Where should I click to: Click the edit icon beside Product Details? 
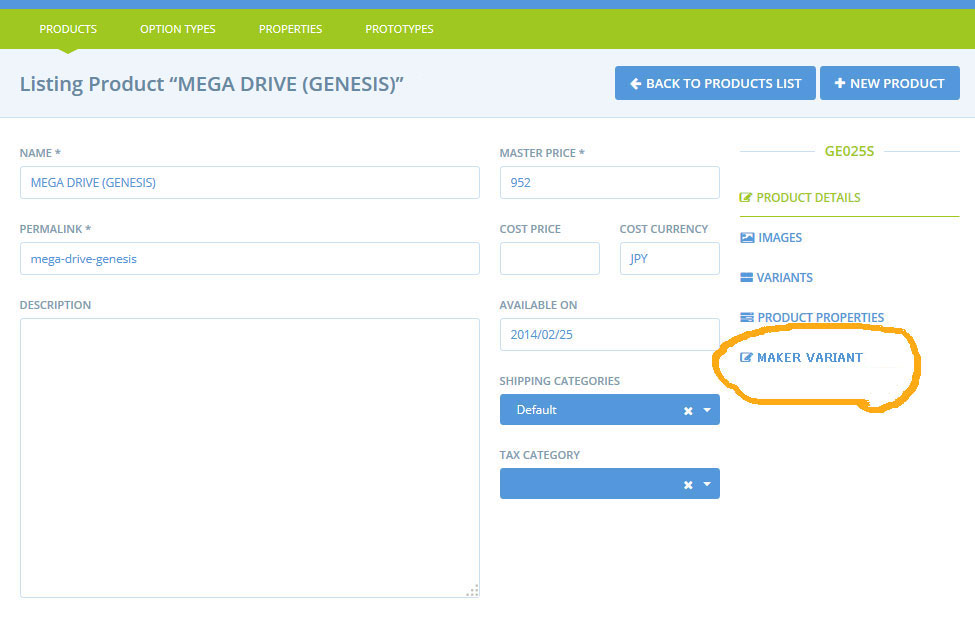746,198
